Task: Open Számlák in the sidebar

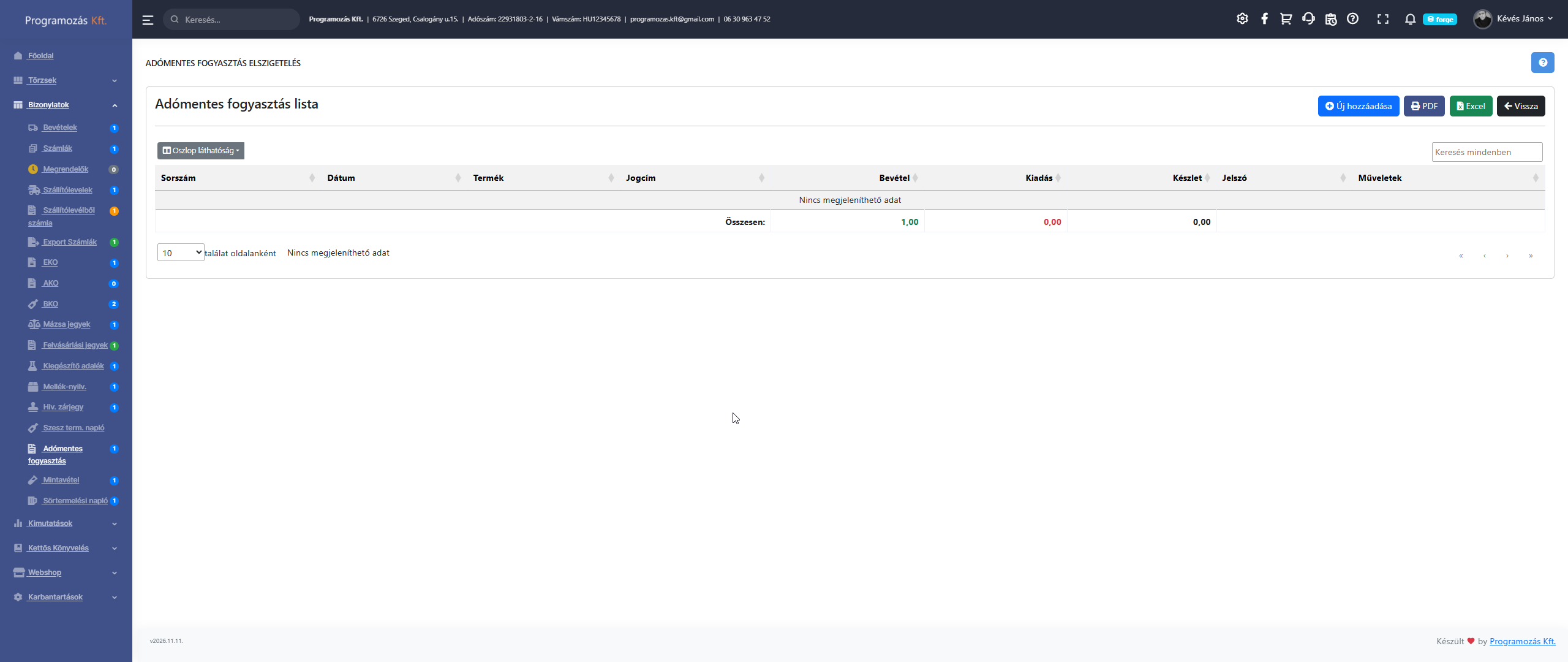Action: pyautogui.click(x=58, y=148)
